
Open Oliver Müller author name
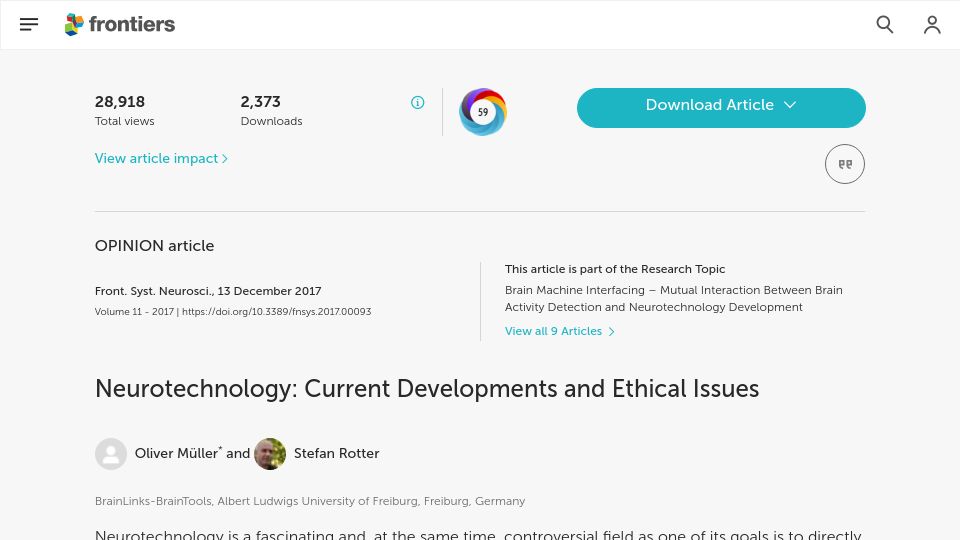tap(177, 454)
